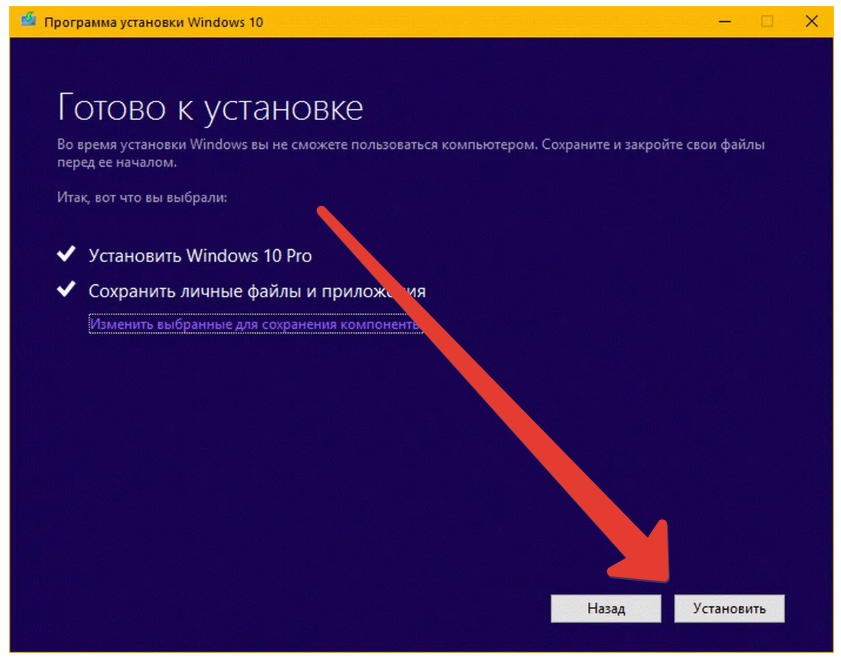Click checkmark beside Сохранить личные файлы
The height and width of the screenshot is (660, 841).
(67, 289)
